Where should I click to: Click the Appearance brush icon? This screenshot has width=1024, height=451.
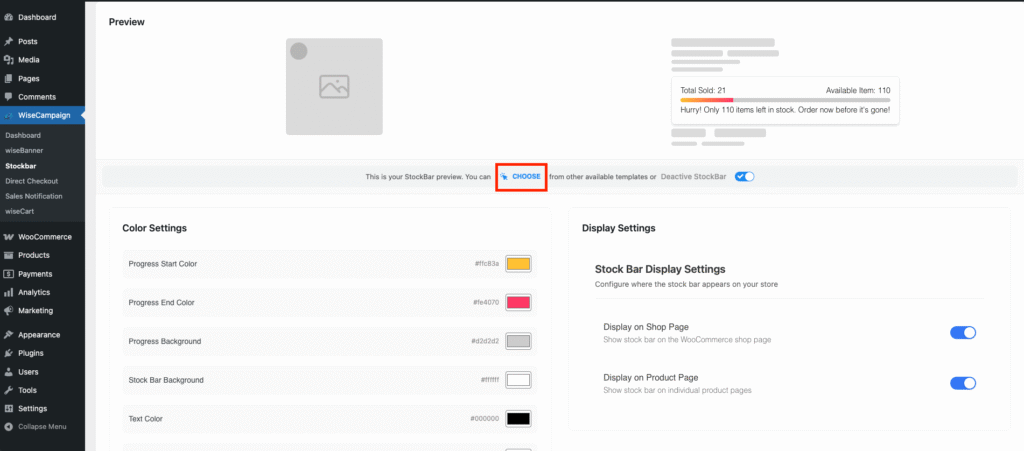tap(8, 335)
